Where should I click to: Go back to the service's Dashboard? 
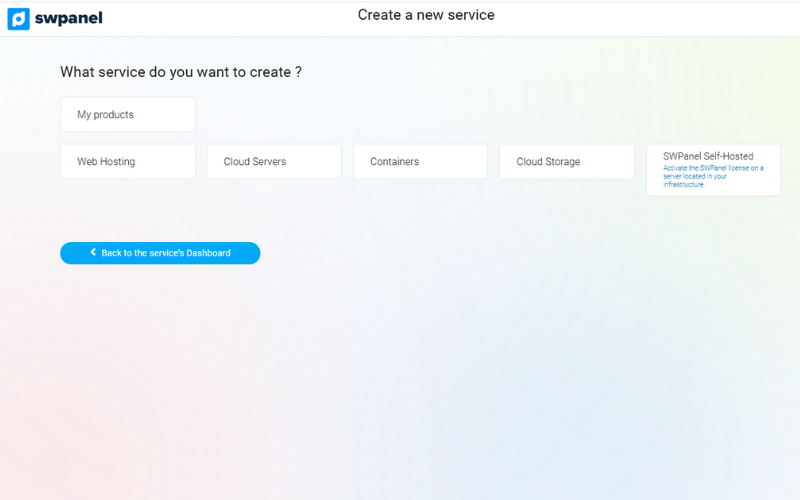[160, 253]
